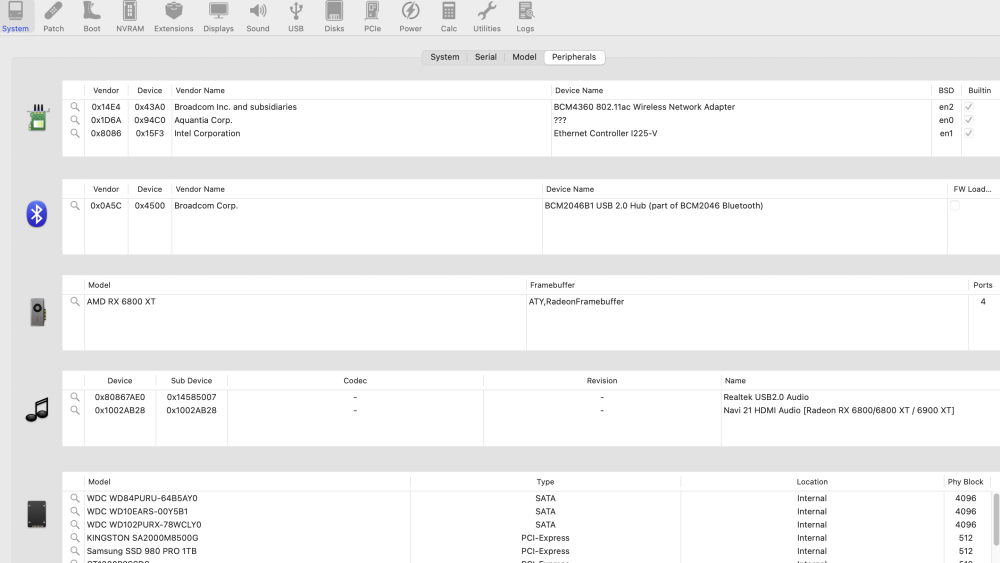Select '0x1002AB28' device cell in audio table
The height and width of the screenshot is (563, 1000).
click(120, 410)
